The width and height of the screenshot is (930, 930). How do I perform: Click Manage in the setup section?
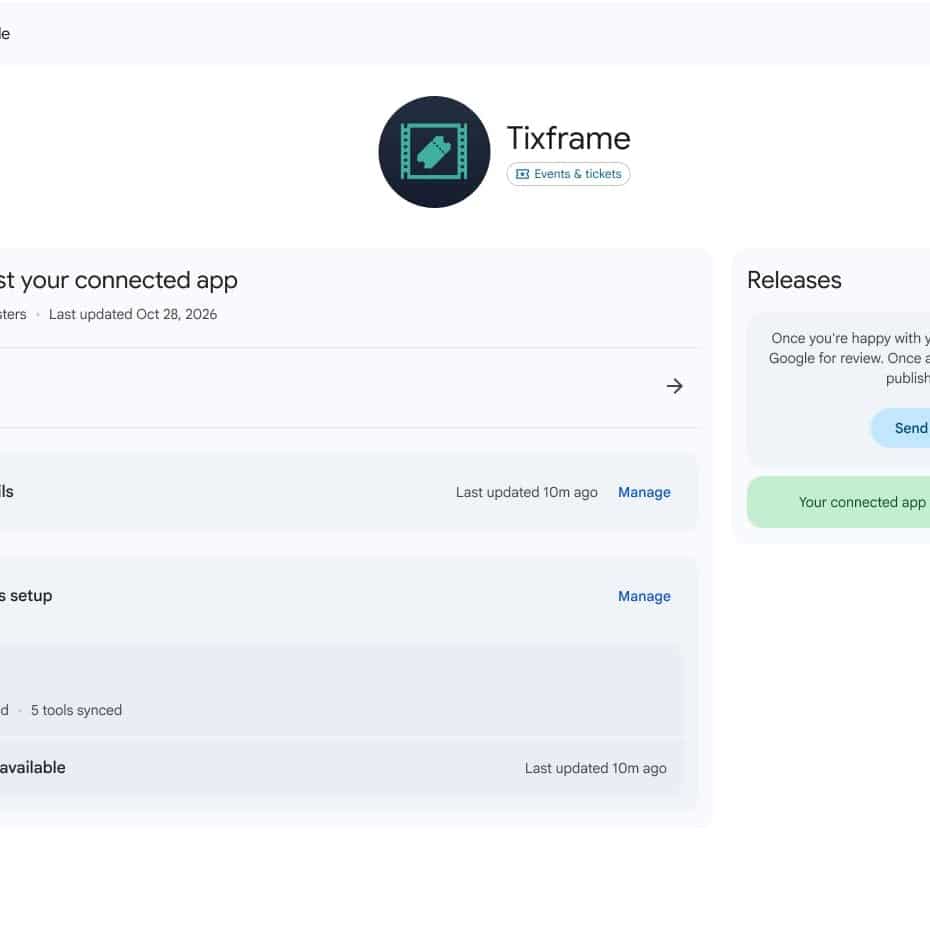coord(644,596)
